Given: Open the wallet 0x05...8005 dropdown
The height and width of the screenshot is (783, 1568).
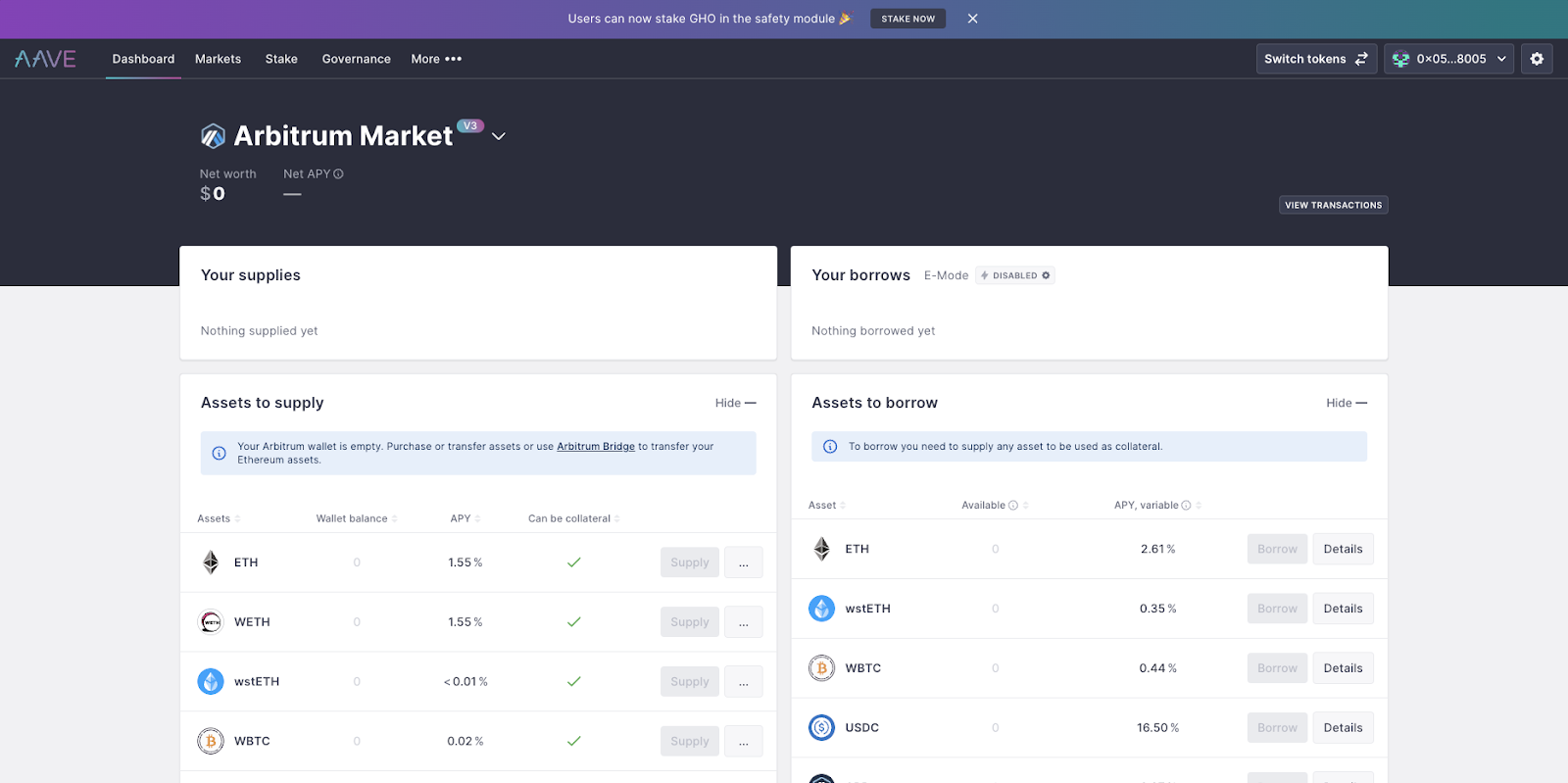Looking at the screenshot, I should pos(1448,59).
